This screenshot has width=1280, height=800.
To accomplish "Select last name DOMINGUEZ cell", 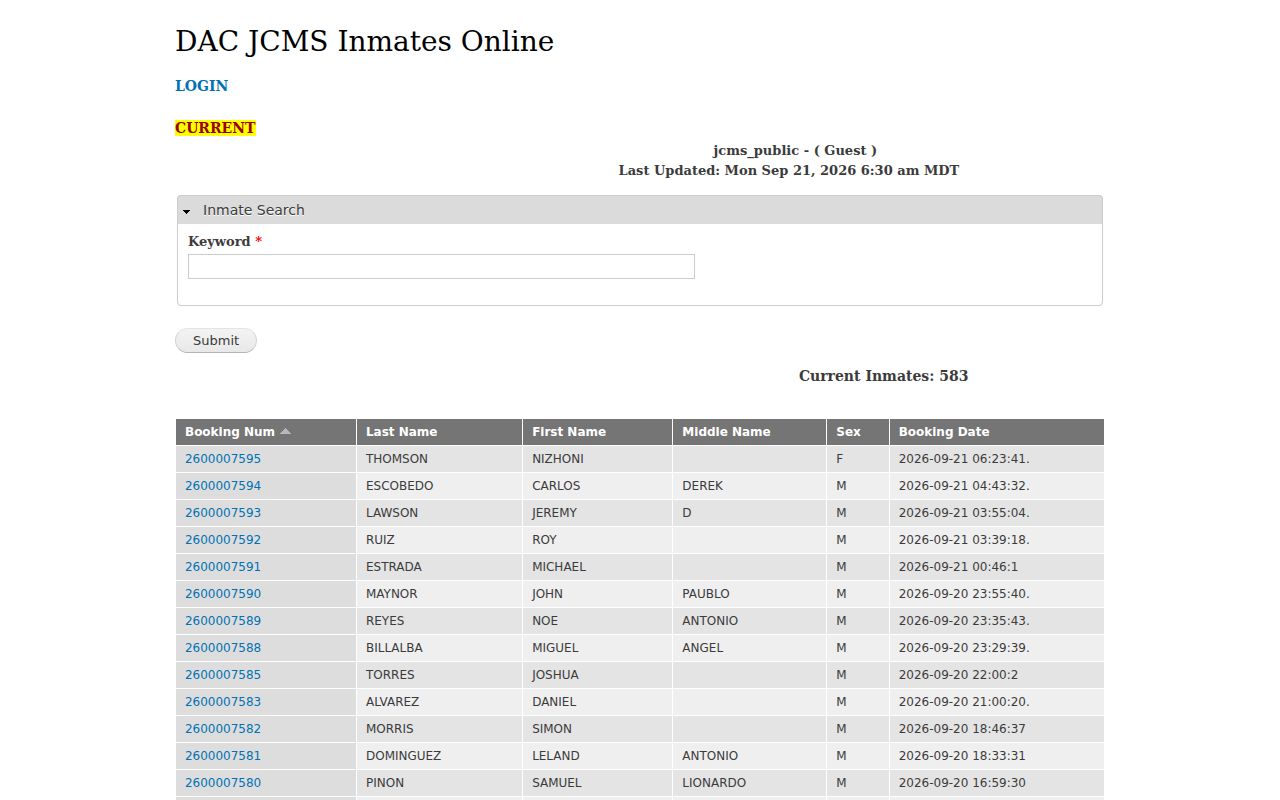I will (439, 756).
